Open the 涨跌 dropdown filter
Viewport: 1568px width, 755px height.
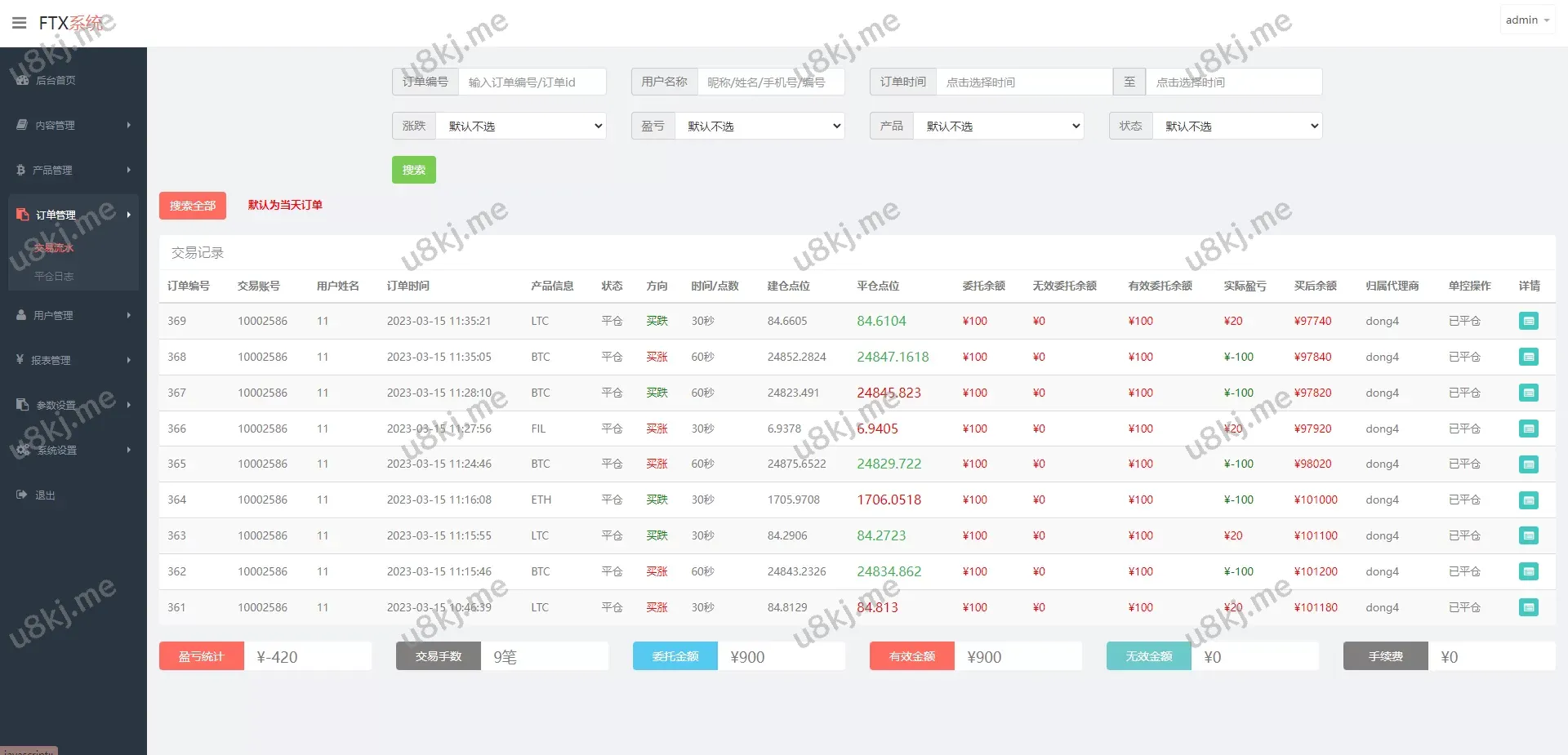tap(520, 126)
